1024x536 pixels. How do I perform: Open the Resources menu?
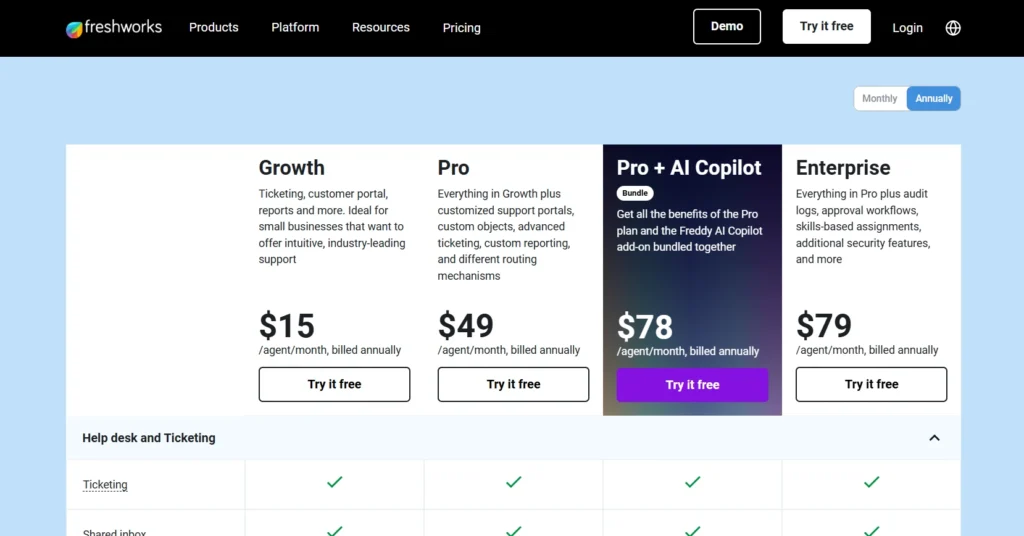(381, 27)
